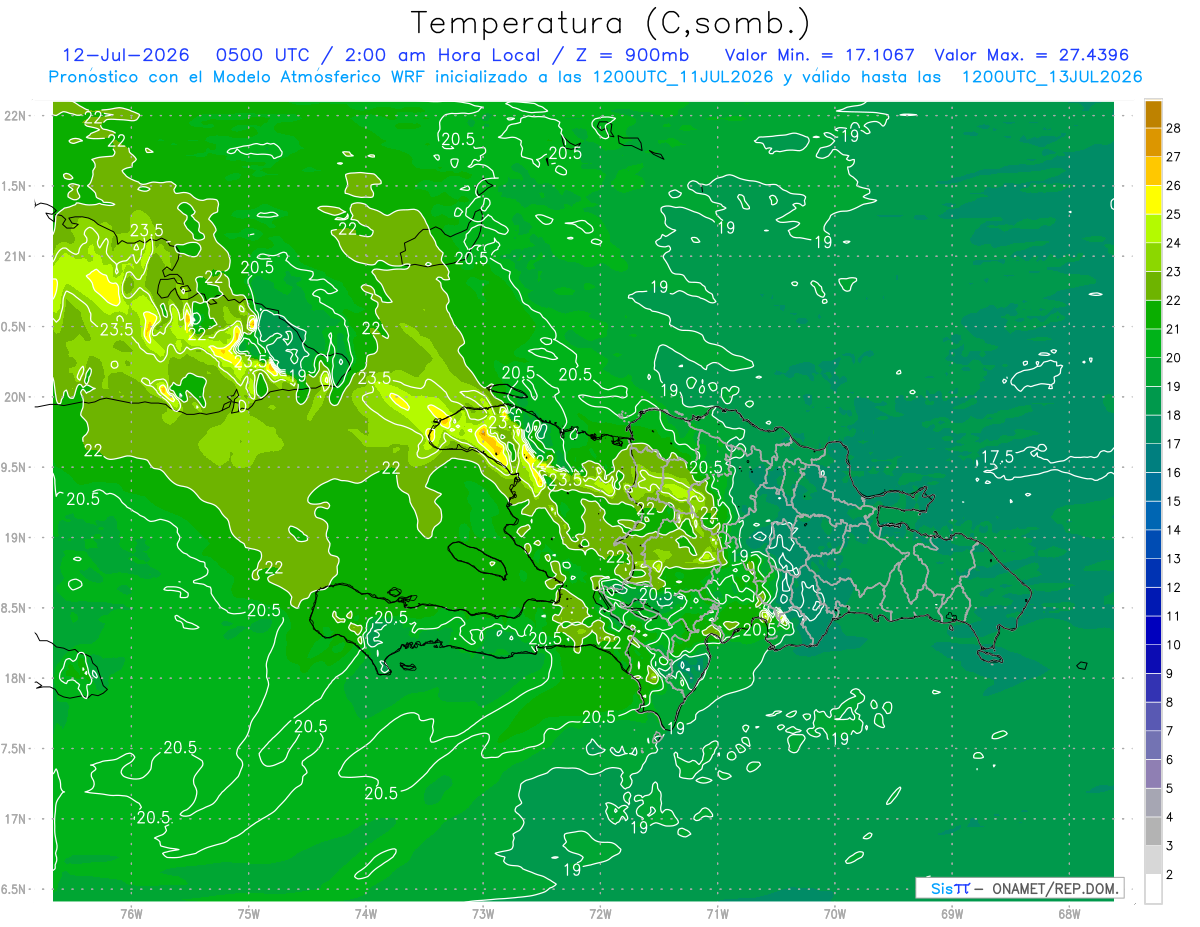
Task: Click the colorbar label "28"
Action: [x=1175, y=128]
